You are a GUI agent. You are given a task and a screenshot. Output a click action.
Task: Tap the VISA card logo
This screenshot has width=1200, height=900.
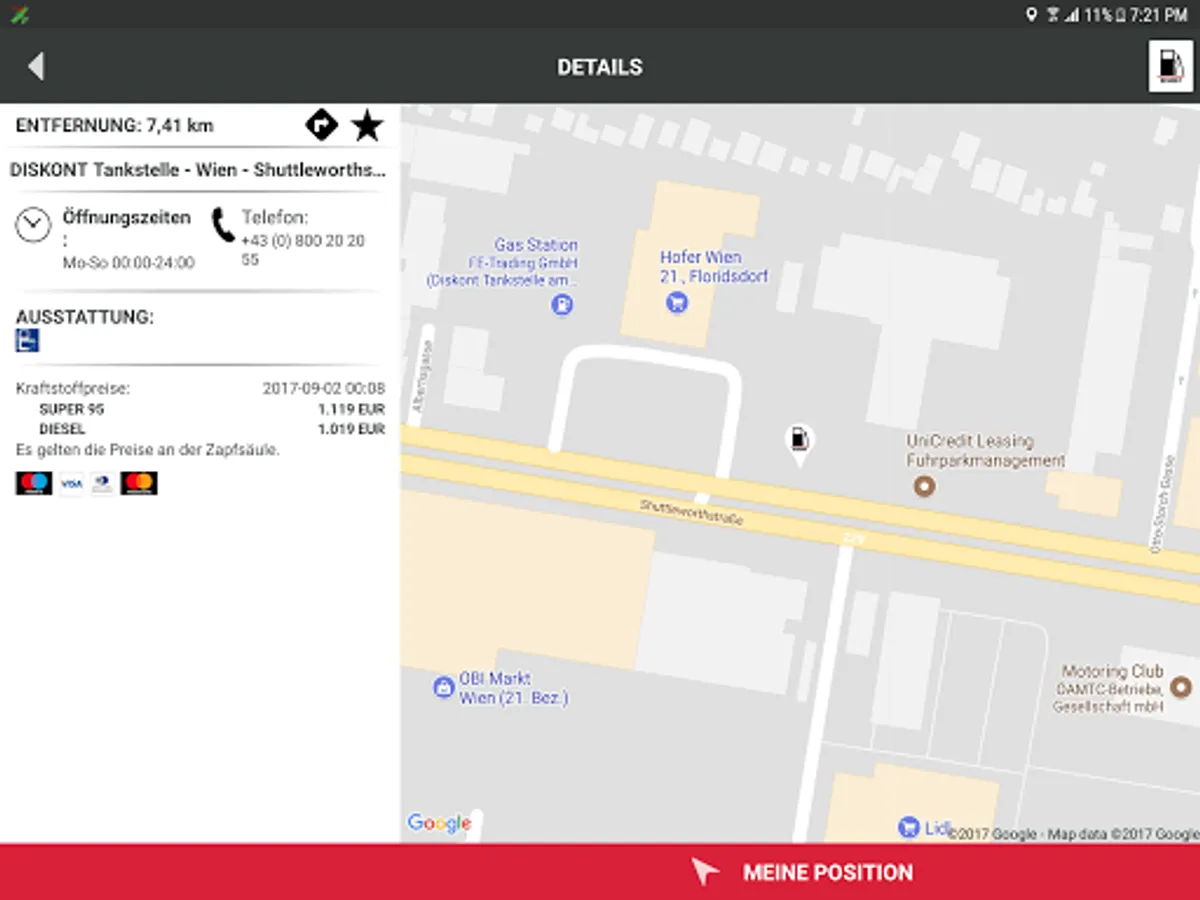(x=71, y=484)
